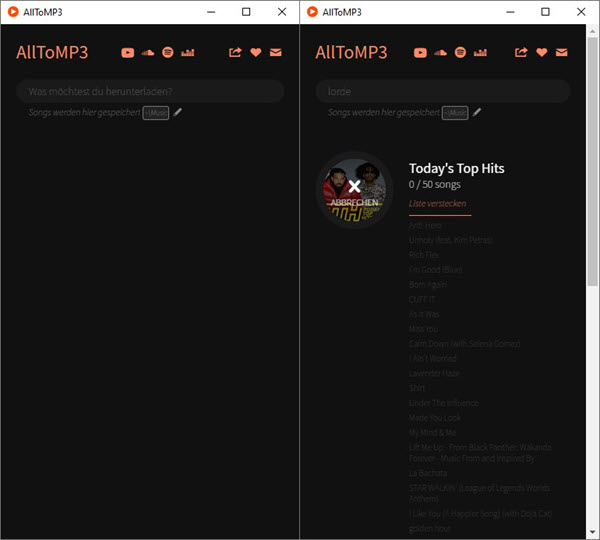This screenshot has height=540, width=600.
Task: Click the song 'I Like You (A Happier Song)'
Action: (480, 514)
